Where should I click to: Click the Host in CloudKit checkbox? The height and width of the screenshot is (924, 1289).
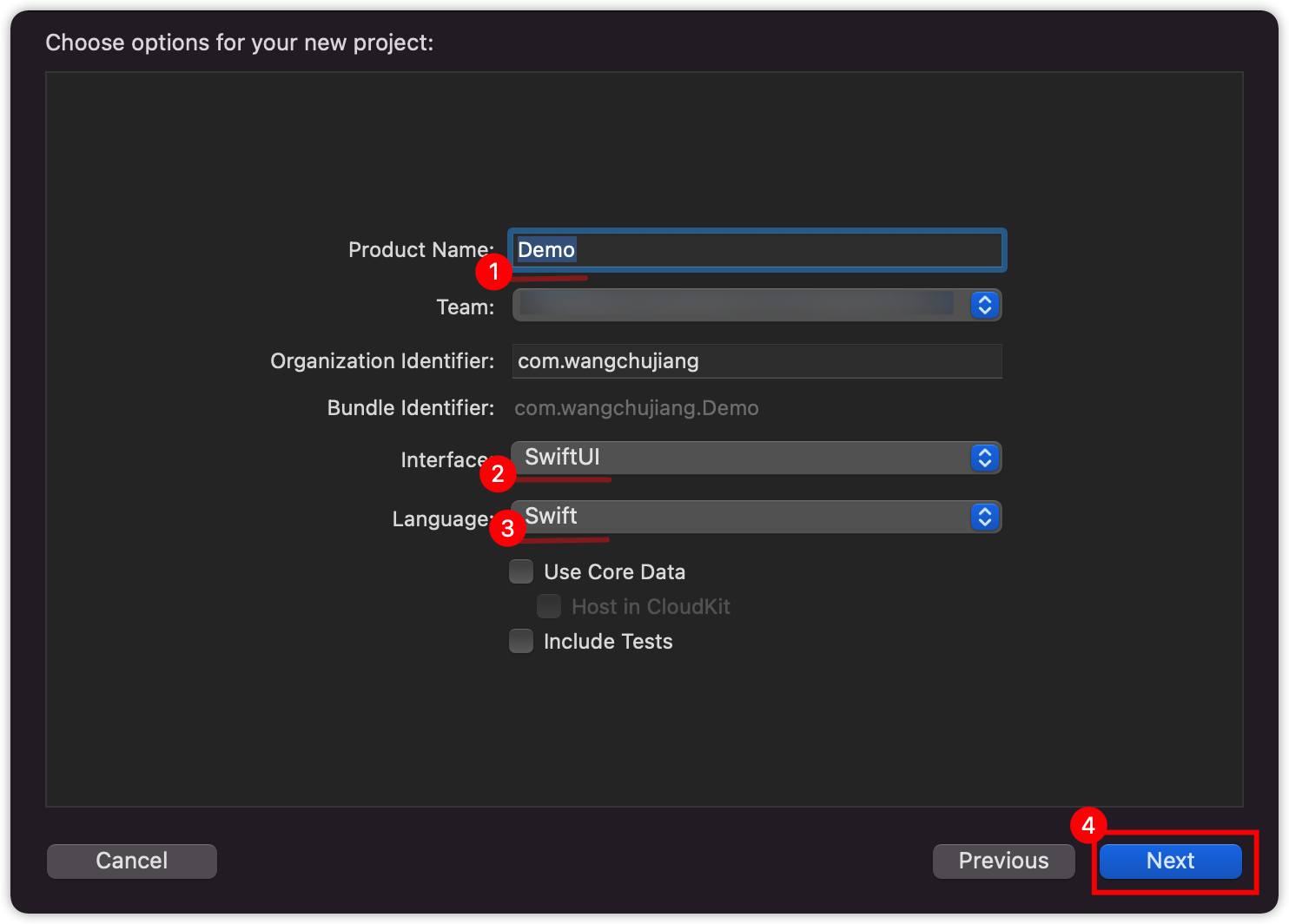coord(549,606)
